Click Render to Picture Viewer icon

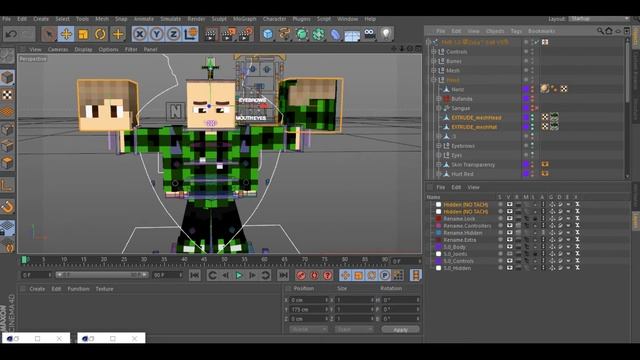point(228,34)
